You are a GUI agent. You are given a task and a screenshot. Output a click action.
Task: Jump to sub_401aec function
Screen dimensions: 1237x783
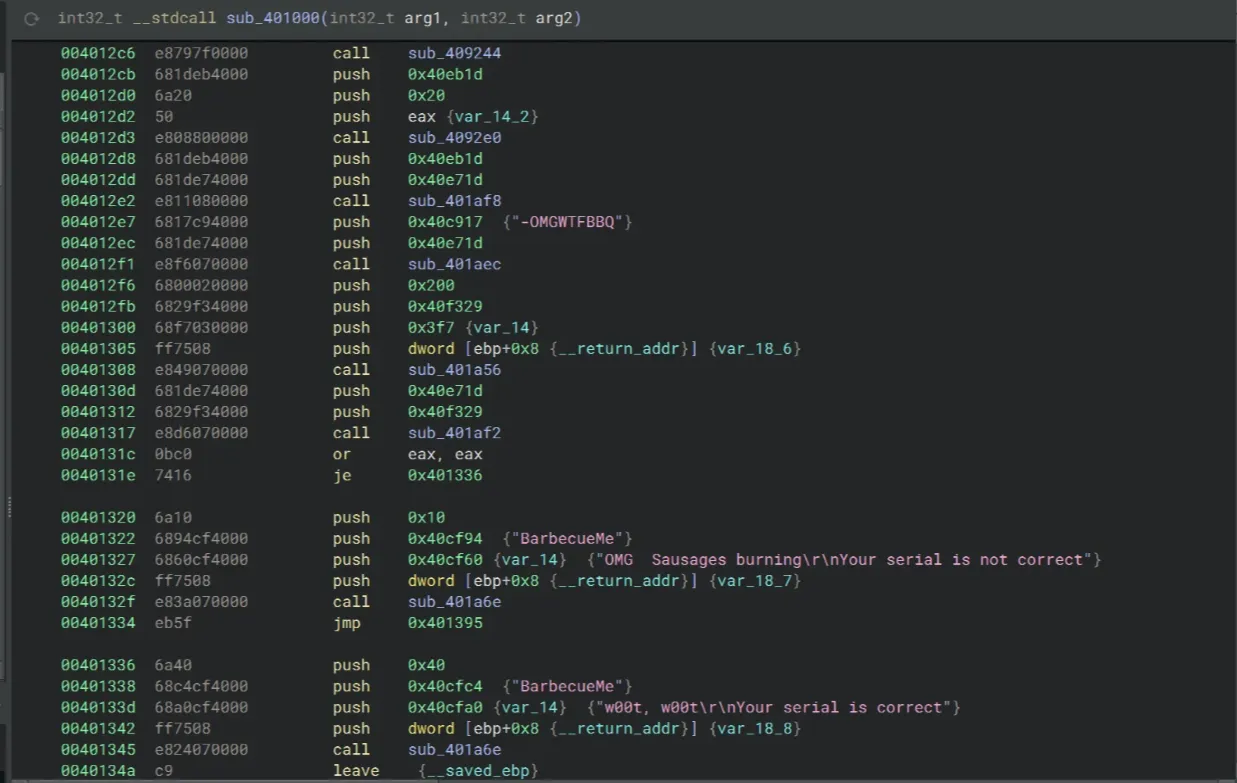[454, 265]
